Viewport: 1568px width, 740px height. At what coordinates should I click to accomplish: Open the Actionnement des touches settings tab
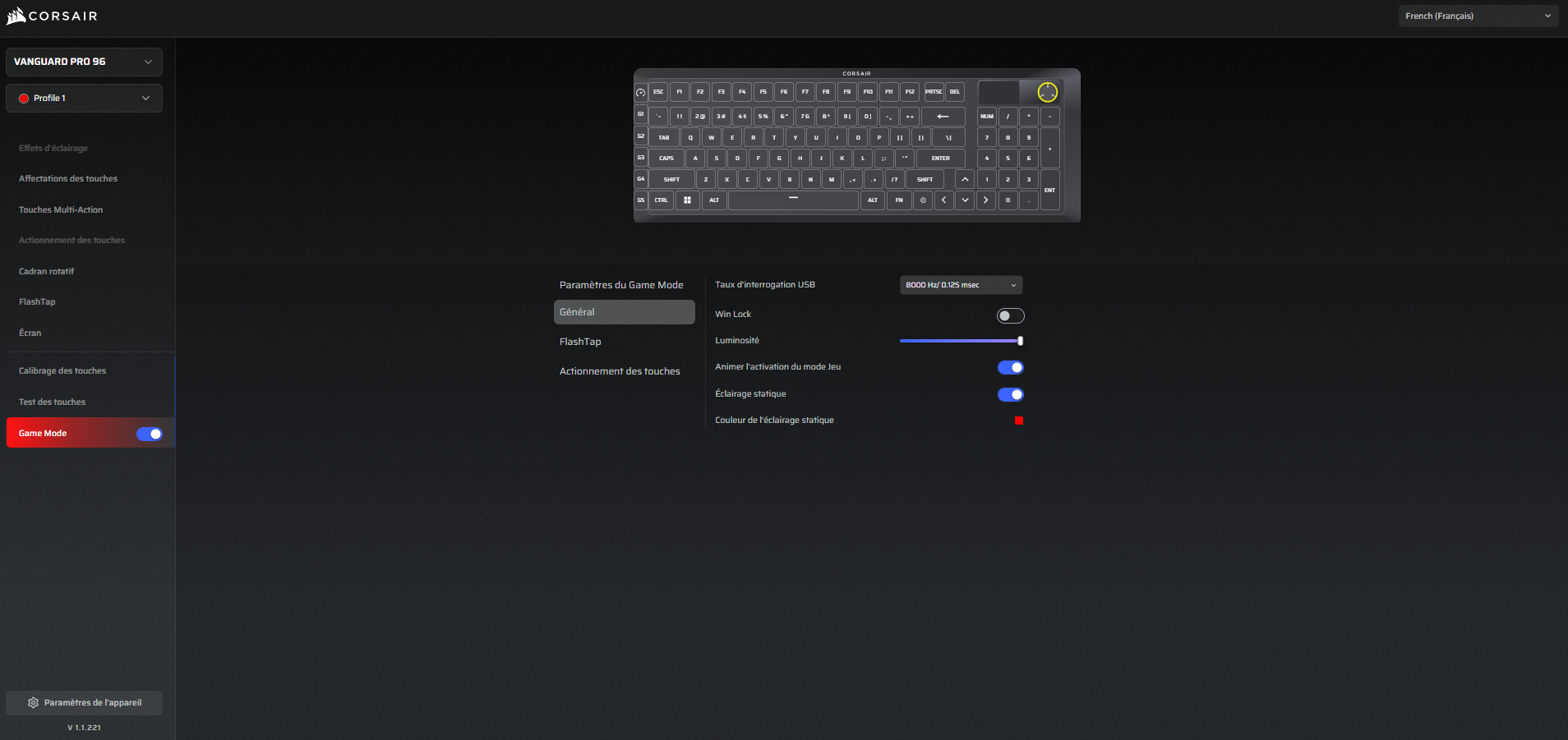620,371
